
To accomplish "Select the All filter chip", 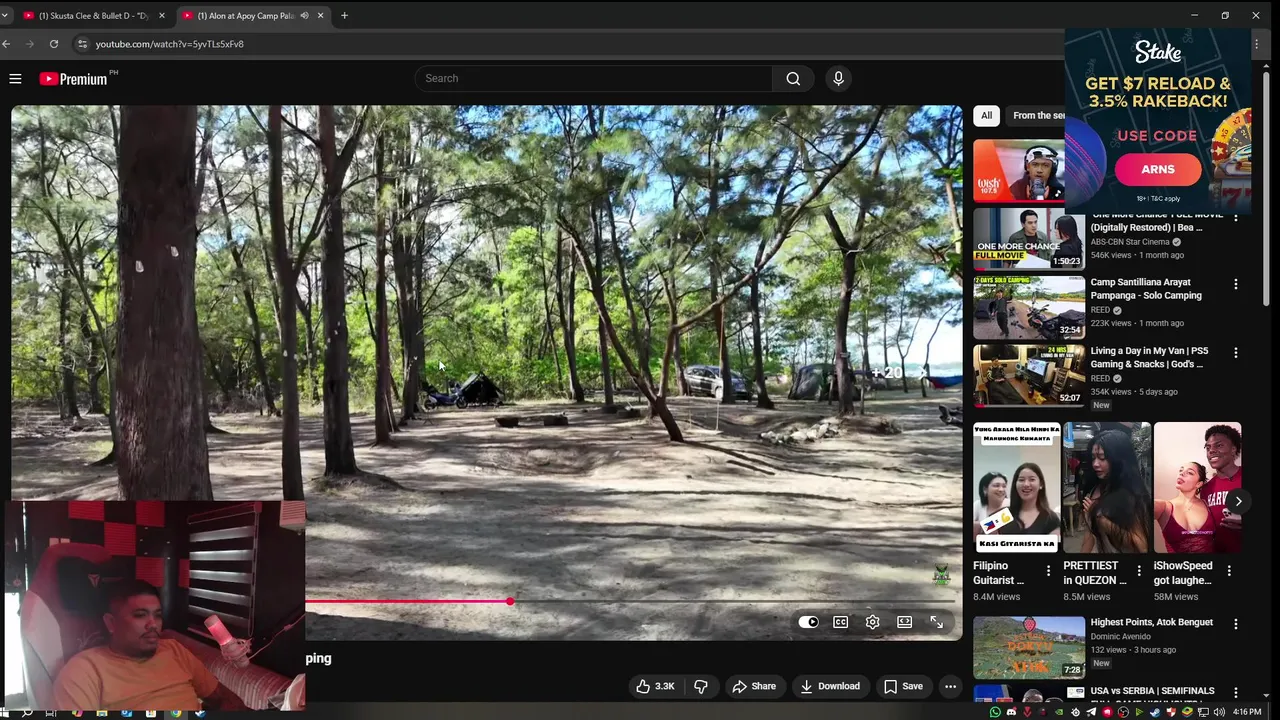I will point(986,115).
